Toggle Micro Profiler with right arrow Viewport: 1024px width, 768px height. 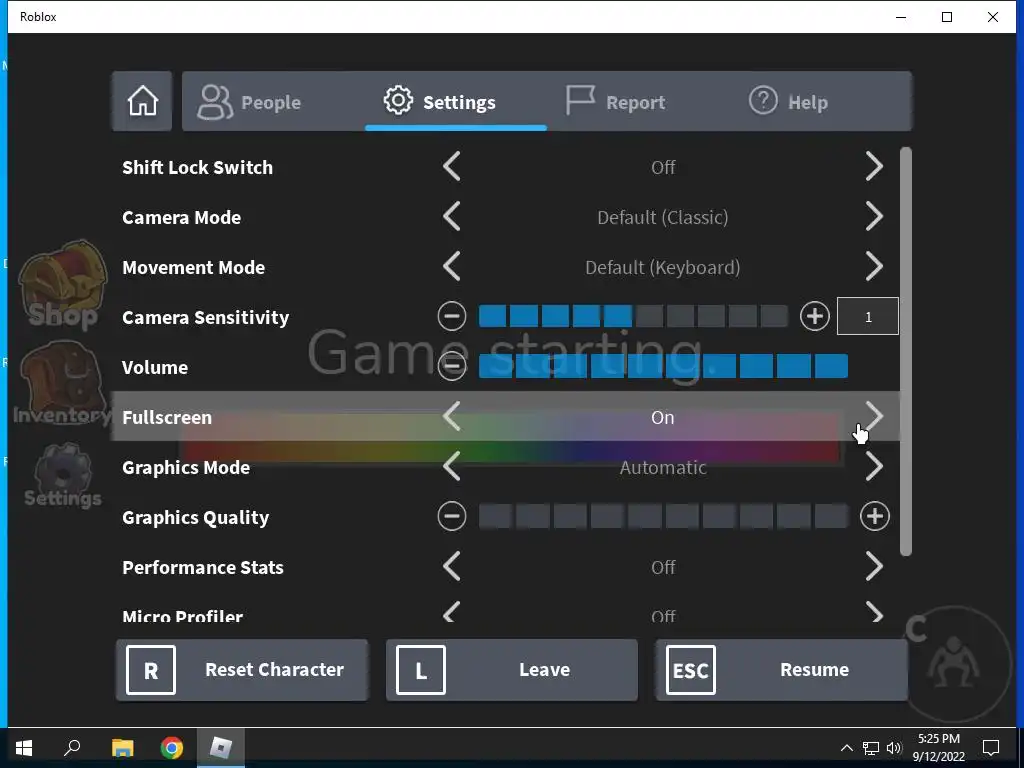coord(874,613)
